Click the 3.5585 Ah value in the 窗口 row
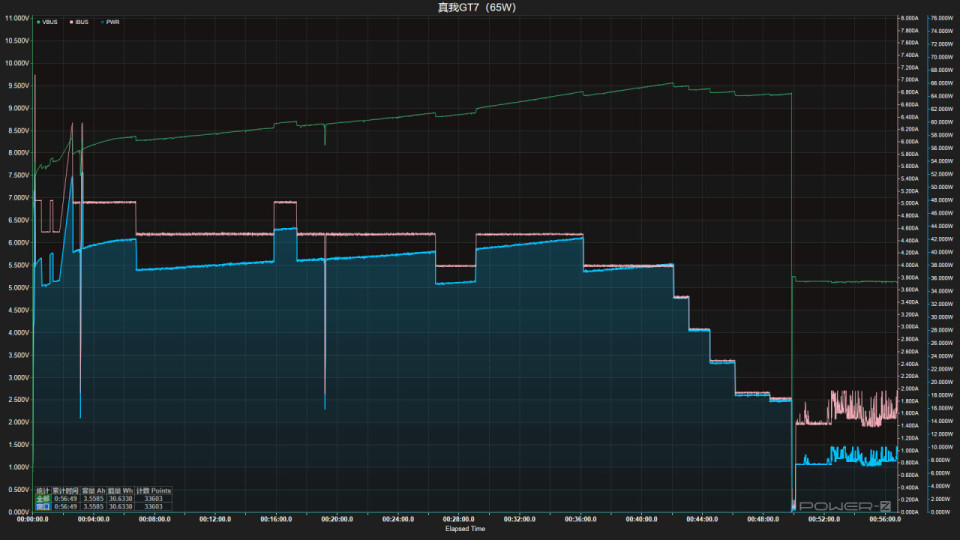Screen dimensions: 960x540 [x=94, y=506]
